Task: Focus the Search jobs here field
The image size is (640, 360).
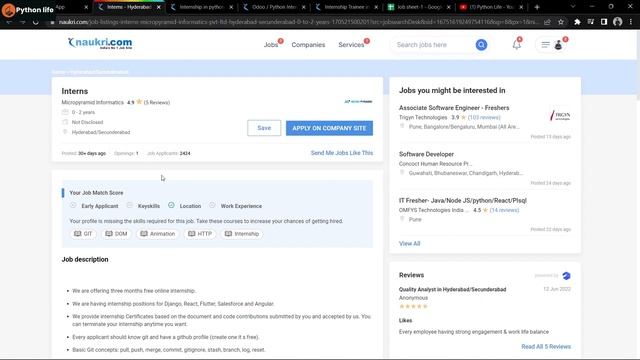Action: (433, 45)
